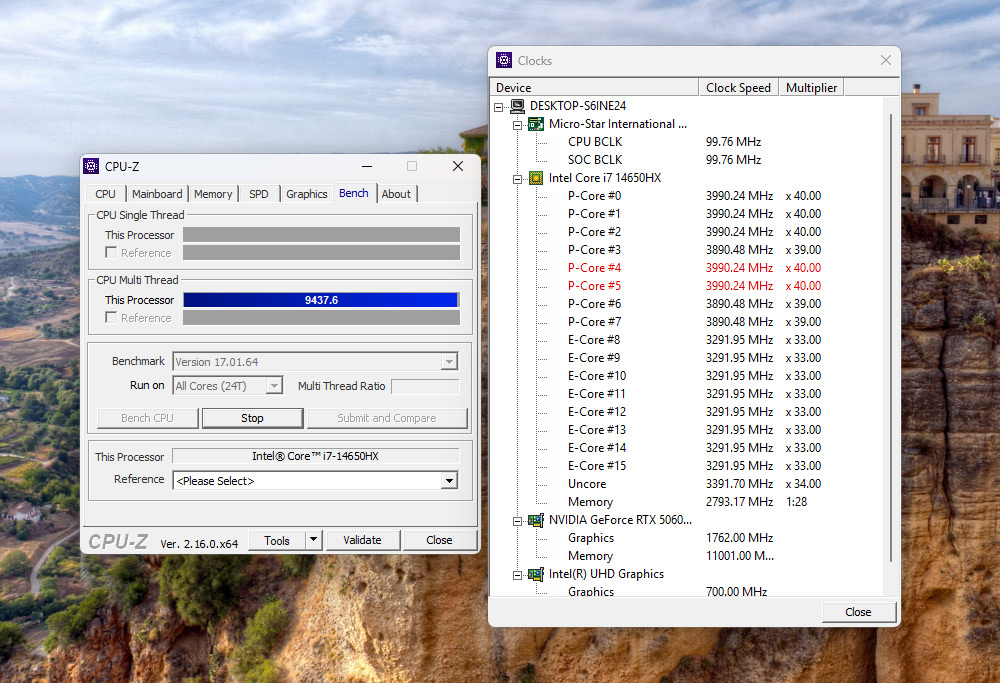Stop the running benchmark

pos(252,418)
